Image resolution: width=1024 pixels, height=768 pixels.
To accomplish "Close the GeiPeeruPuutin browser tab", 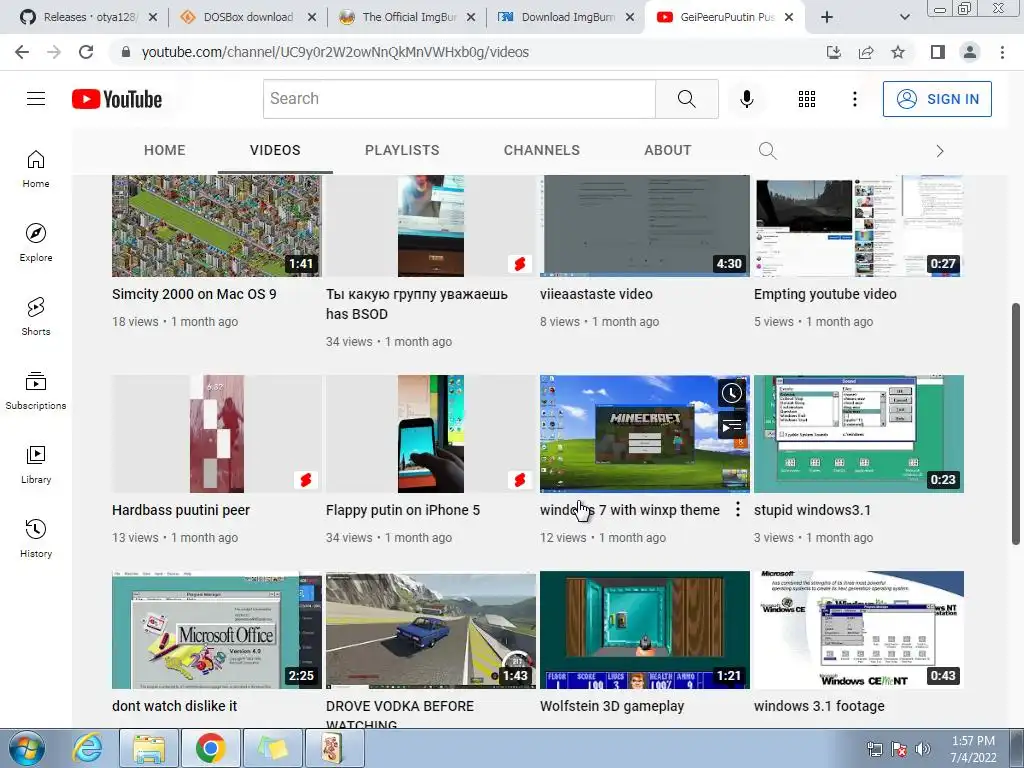I will 789,17.
